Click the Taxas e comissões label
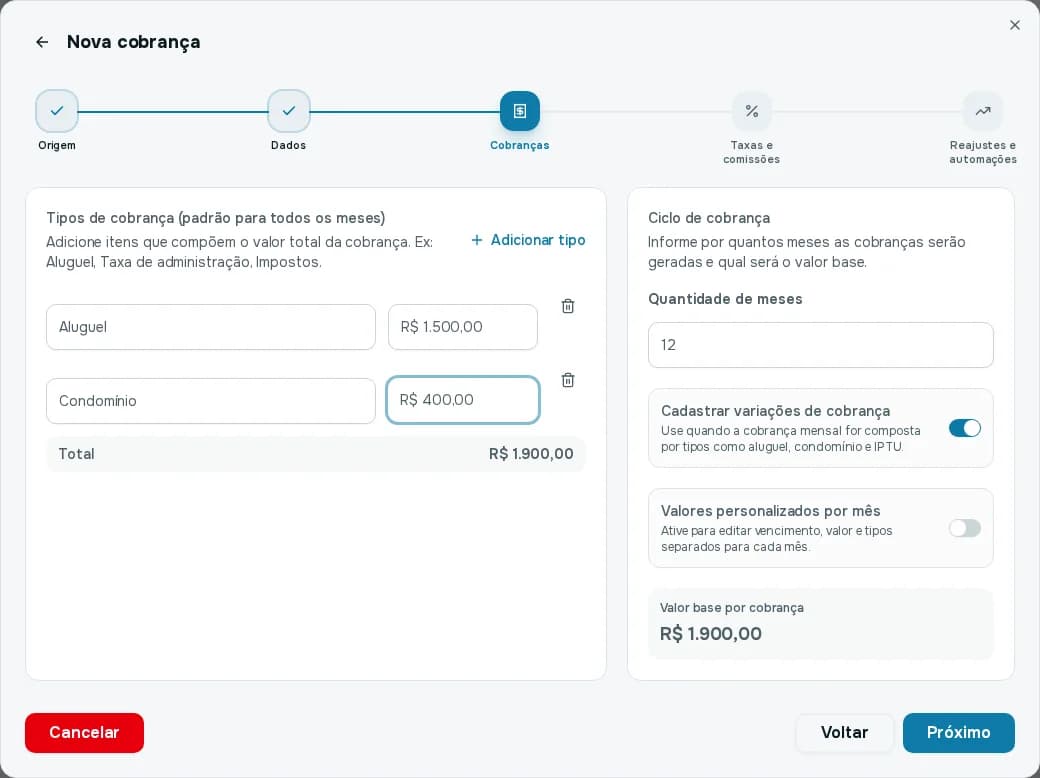Image resolution: width=1040 pixels, height=778 pixels. tap(751, 153)
